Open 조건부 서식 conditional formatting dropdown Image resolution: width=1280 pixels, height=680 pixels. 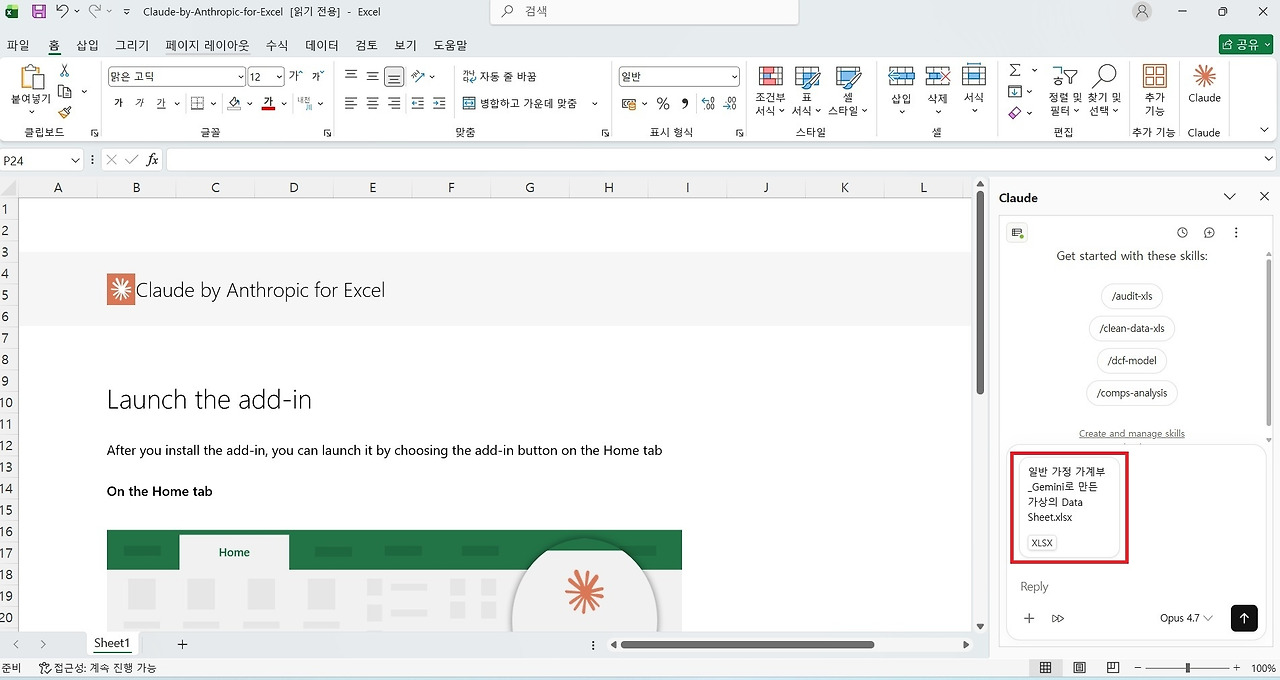click(x=771, y=91)
